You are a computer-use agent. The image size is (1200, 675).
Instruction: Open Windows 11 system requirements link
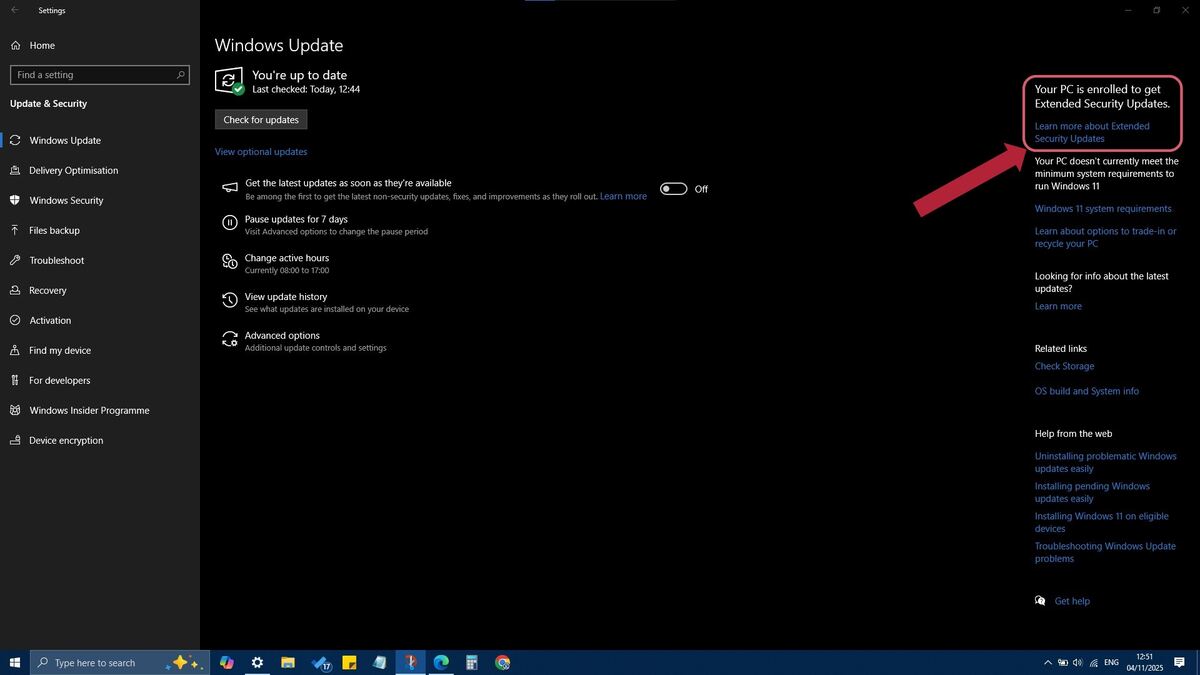(x=1103, y=209)
